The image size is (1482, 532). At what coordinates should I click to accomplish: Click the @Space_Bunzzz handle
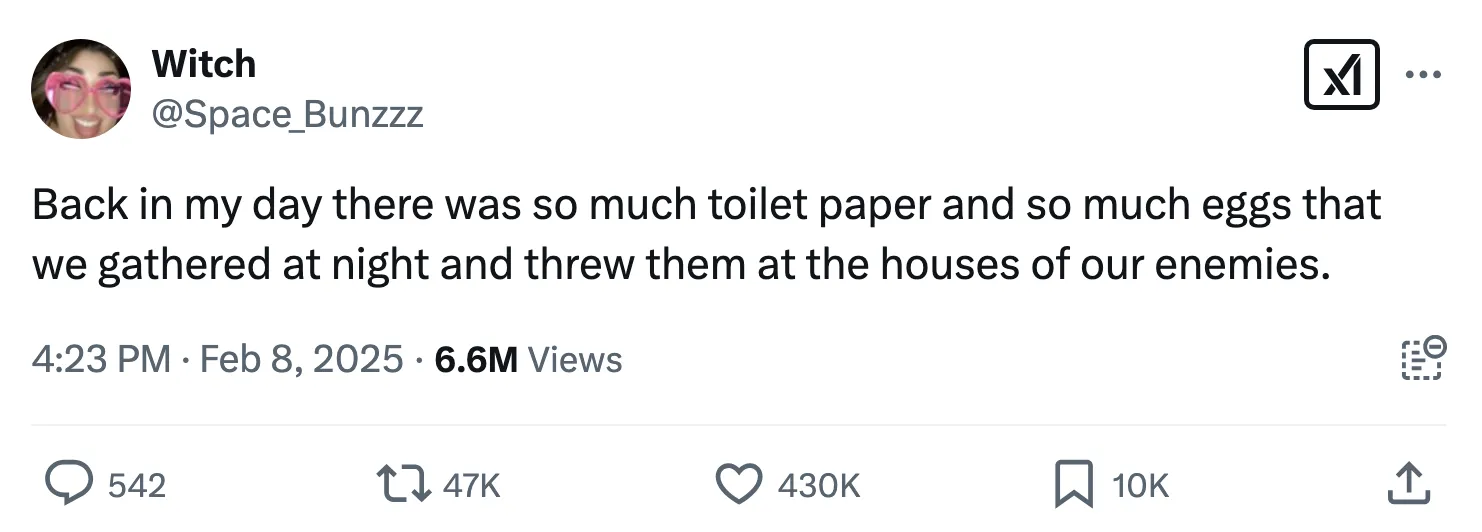287,115
